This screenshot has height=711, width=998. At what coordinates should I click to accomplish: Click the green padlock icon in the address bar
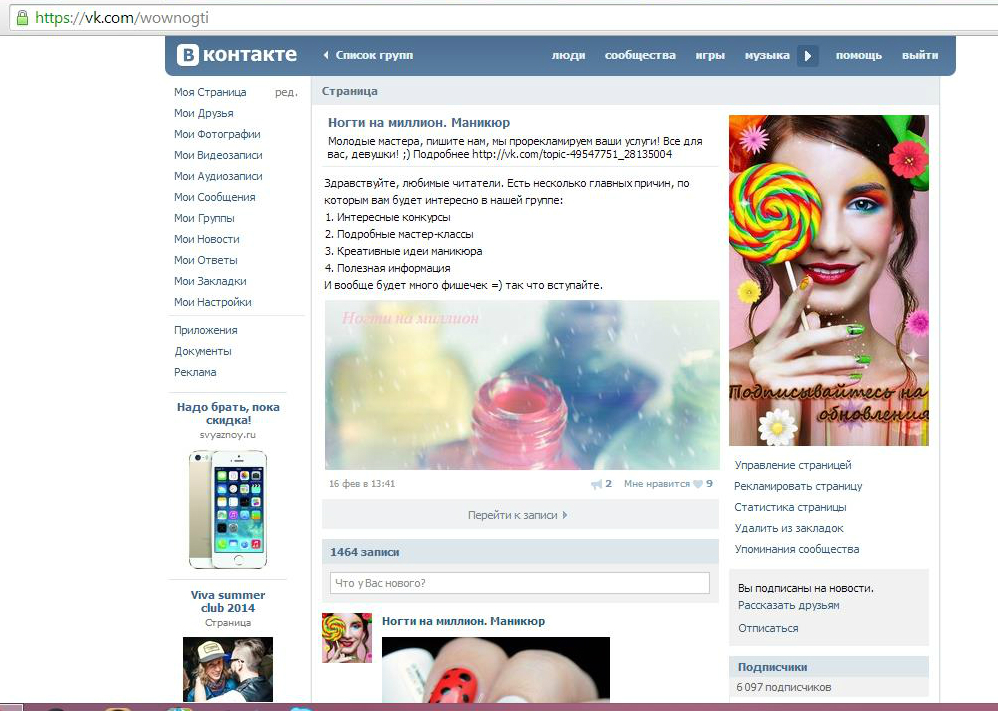22,17
